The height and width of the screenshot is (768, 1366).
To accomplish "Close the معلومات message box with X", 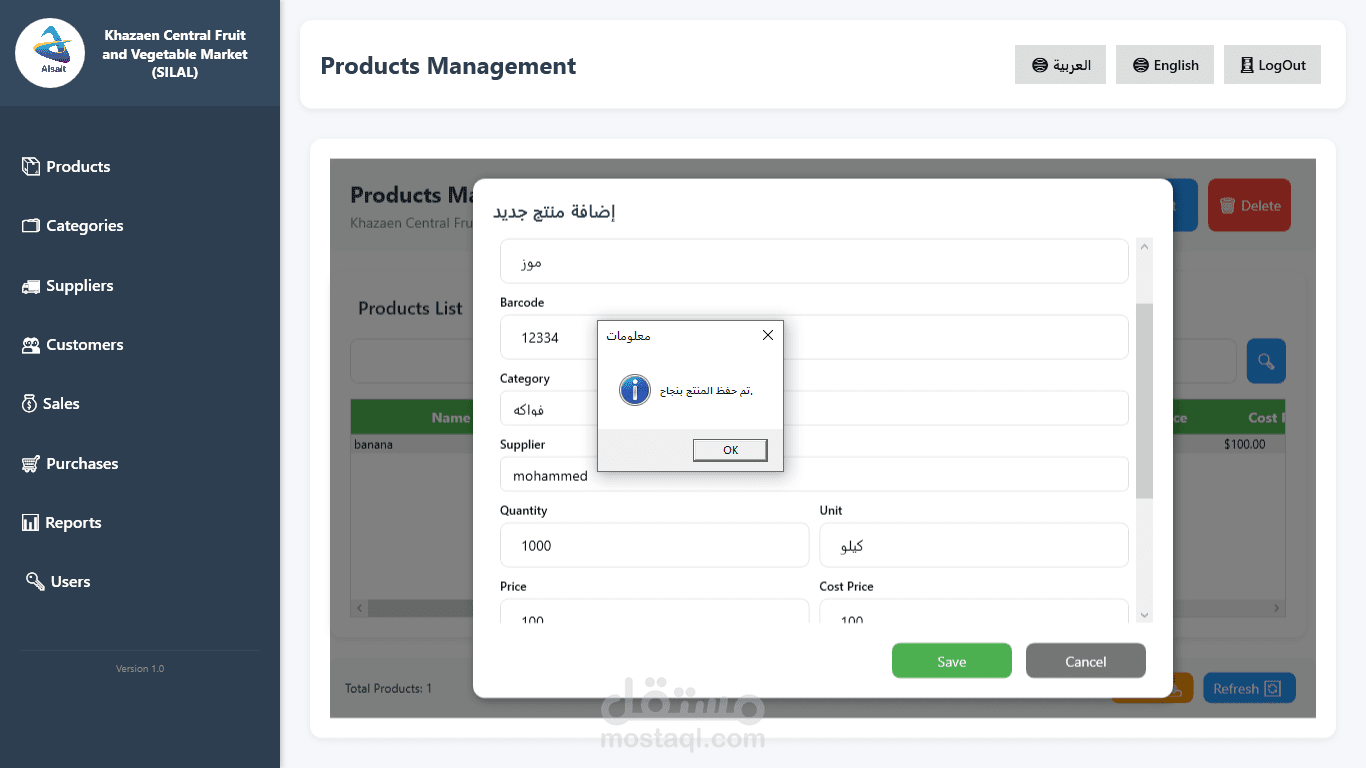I will [x=768, y=335].
